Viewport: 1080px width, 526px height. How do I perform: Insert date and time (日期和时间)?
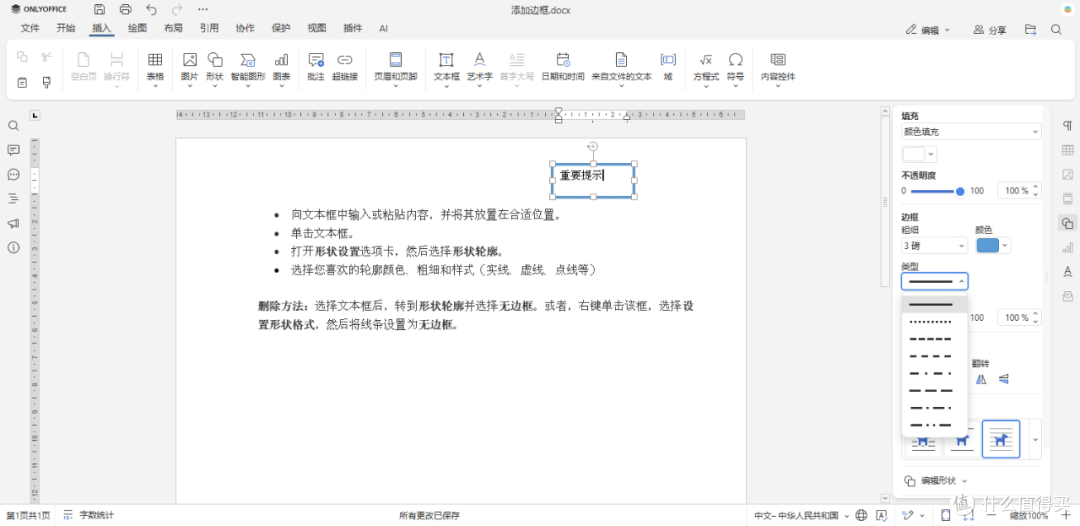[x=563, y=67]
